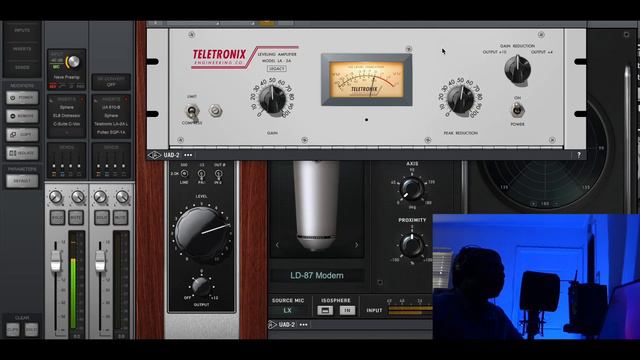Open the Sphere insert on first channel

pyautogui.click(x=67, y=107)
